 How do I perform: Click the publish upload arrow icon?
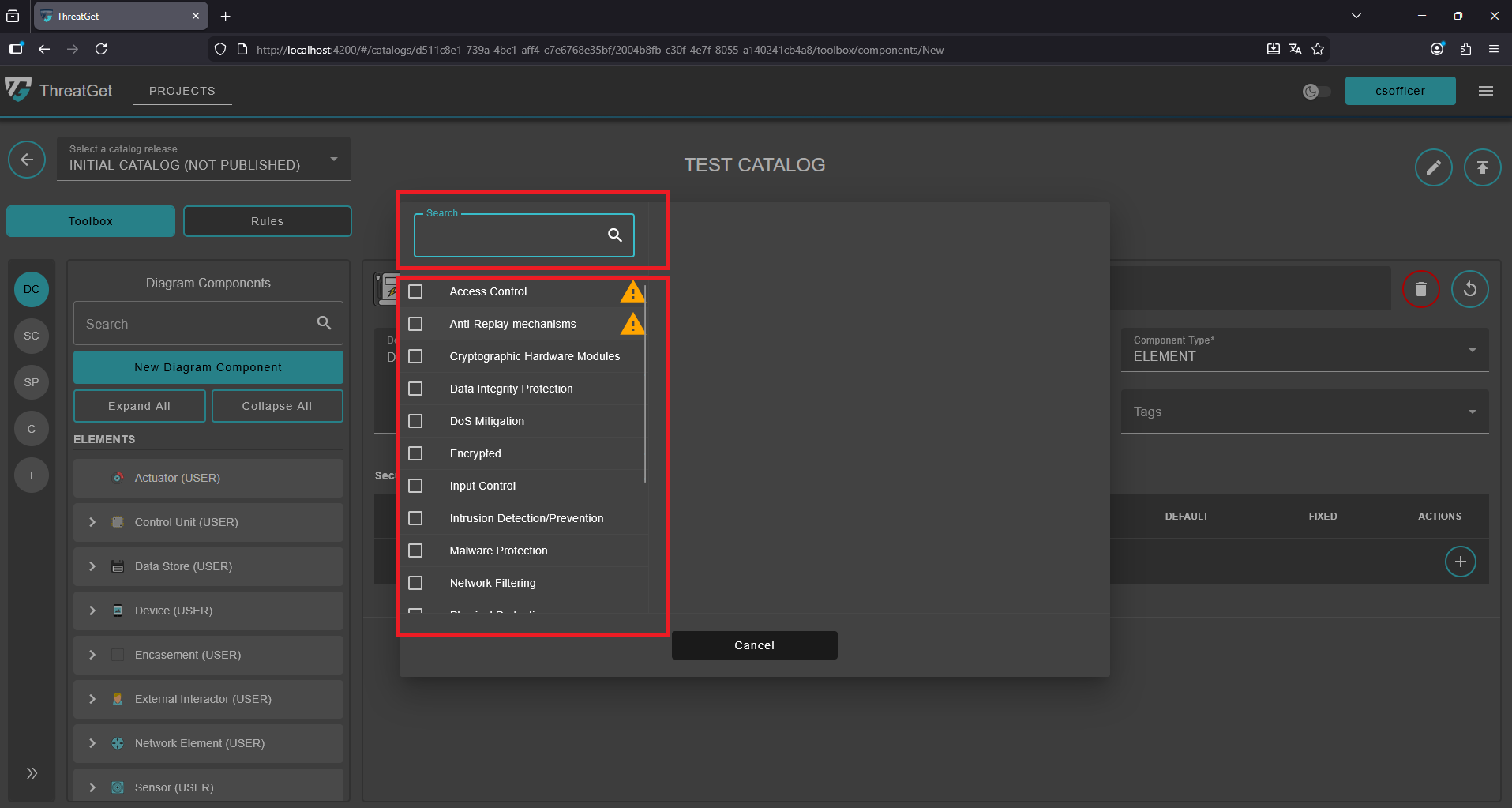(1482, 167)
